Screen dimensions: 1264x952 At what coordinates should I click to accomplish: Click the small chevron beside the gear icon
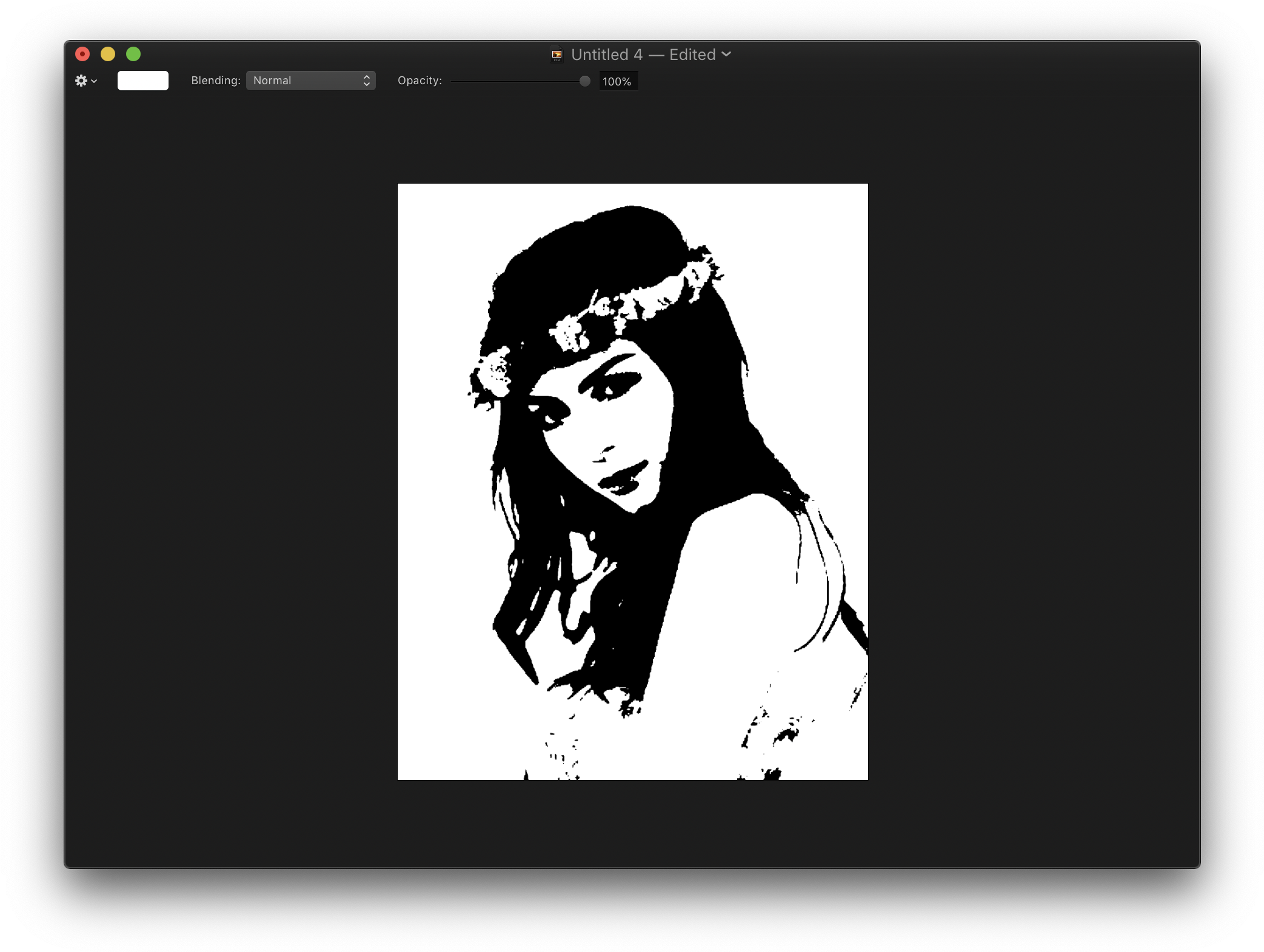pyautogui.click(x=95, y=81)
